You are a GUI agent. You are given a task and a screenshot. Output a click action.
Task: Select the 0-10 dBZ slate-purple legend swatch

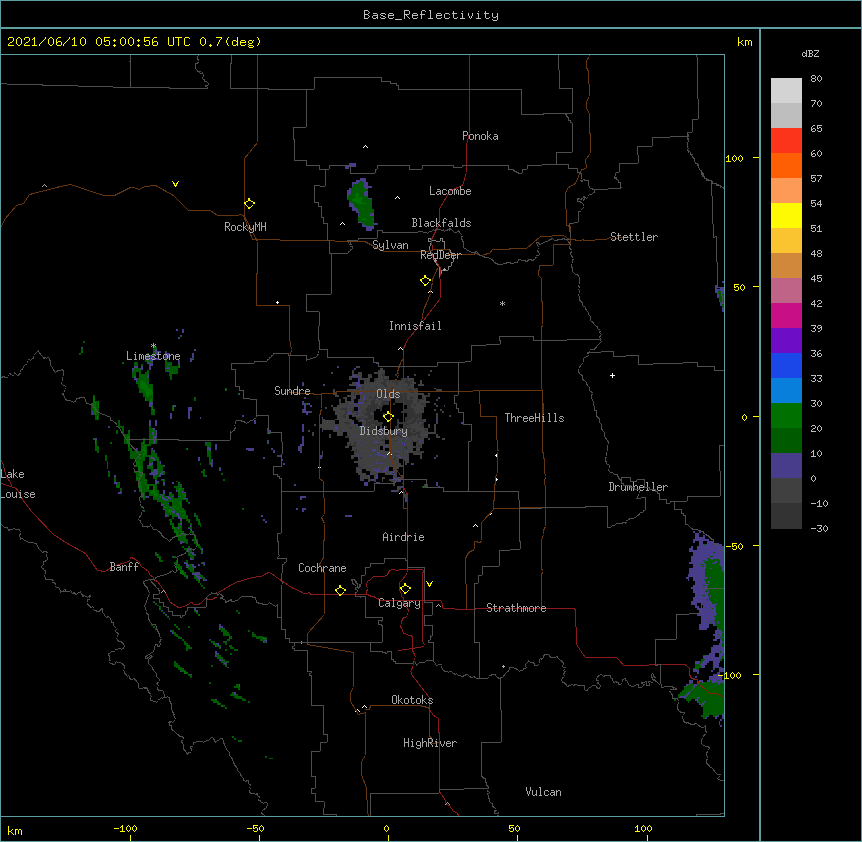tap(786, 466)
